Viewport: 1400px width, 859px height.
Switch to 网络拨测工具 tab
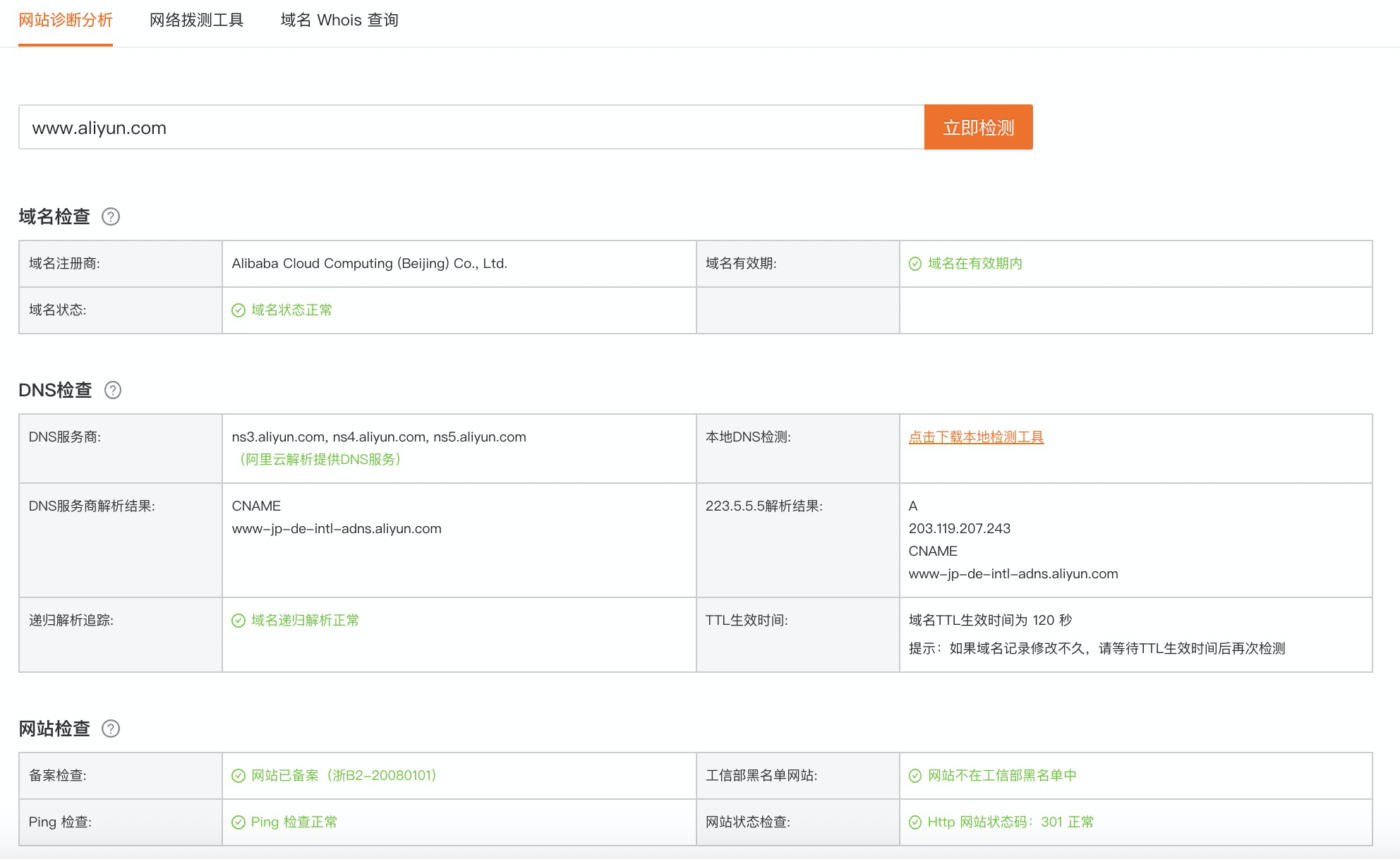[197, 20]
